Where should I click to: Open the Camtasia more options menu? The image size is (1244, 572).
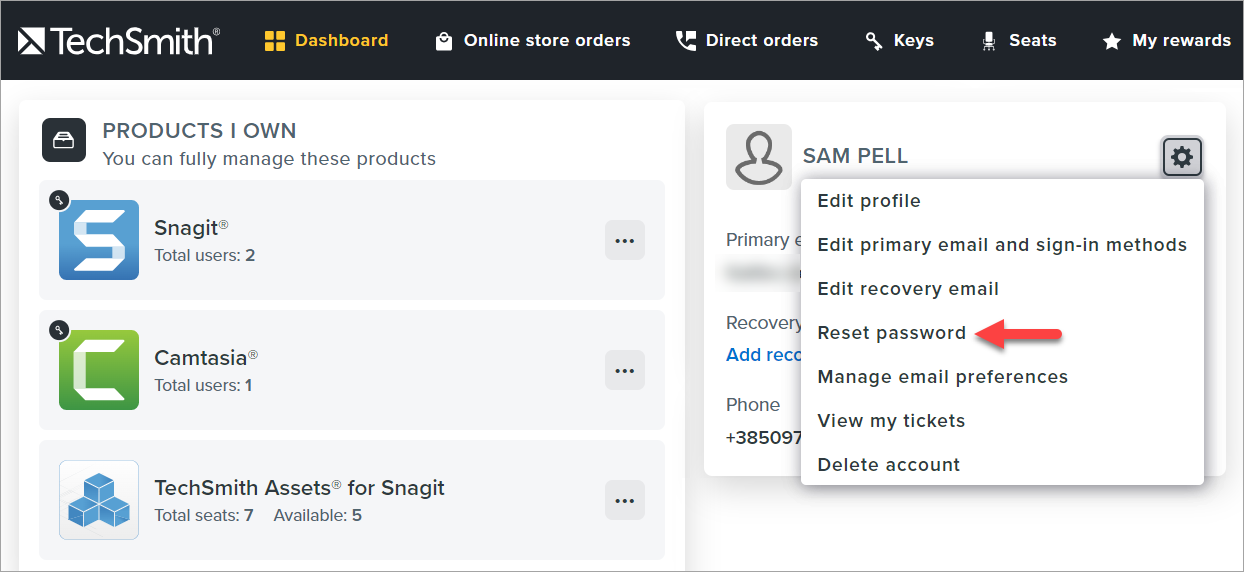(625, 370)
